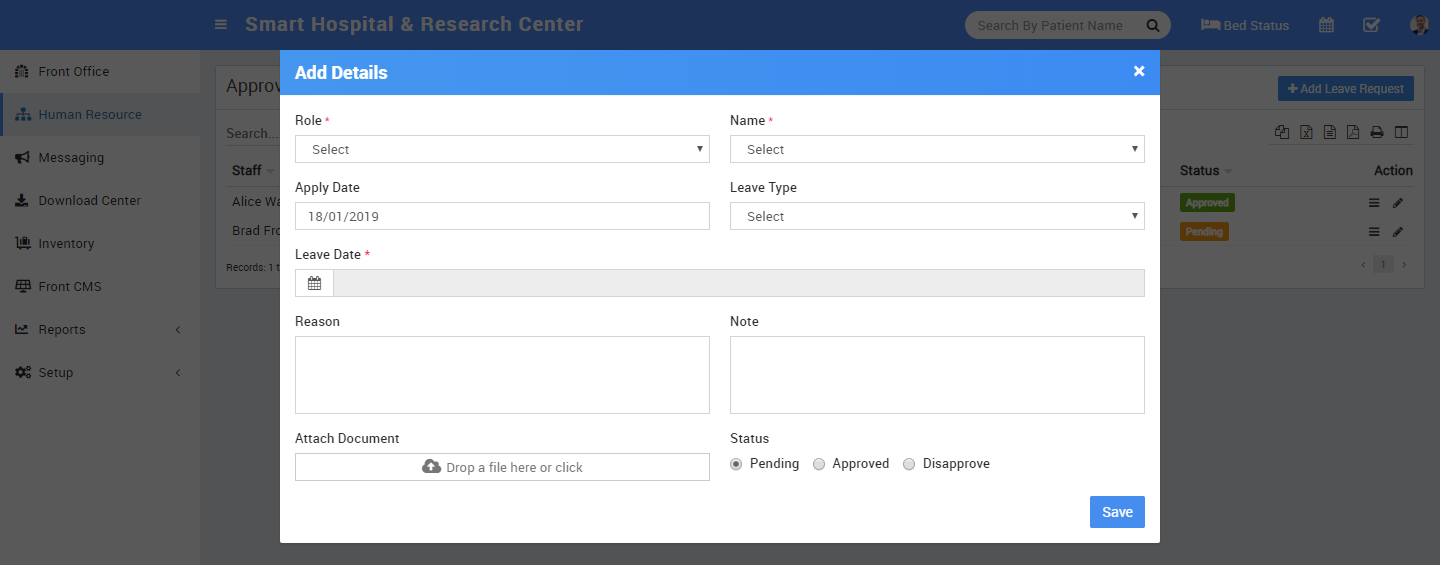Expand the Reports sidebar submenu
The image size is (1440, 565).
[100, 330]
